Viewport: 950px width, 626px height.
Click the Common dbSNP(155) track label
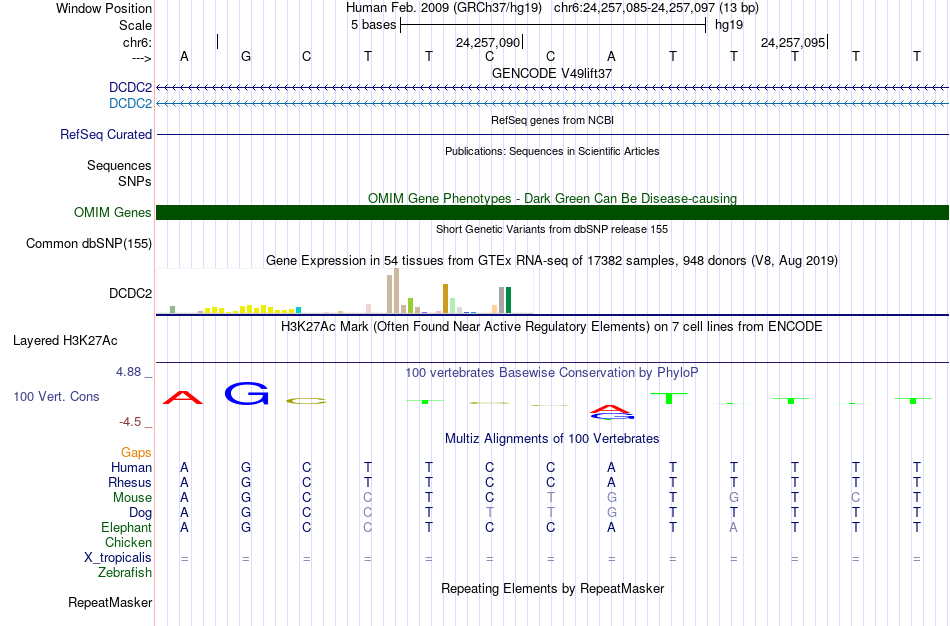pos(88,244)
